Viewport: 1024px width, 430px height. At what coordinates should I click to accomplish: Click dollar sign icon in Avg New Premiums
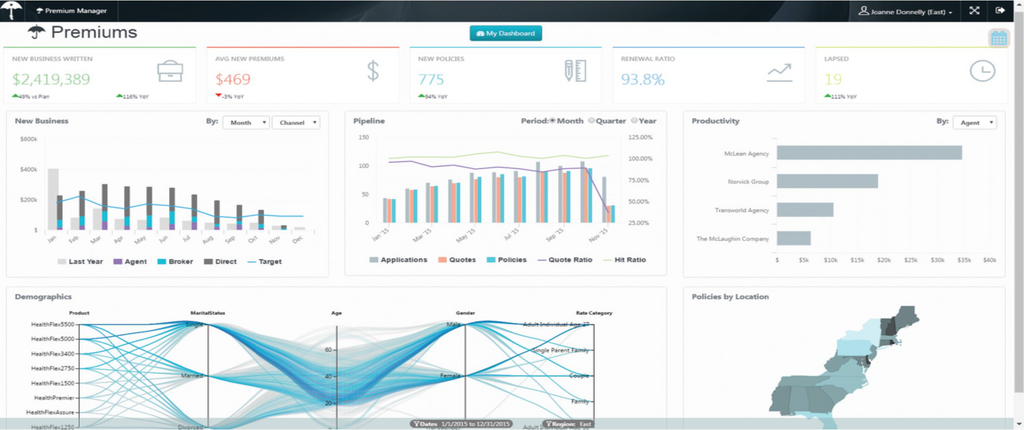pos(372,72)
